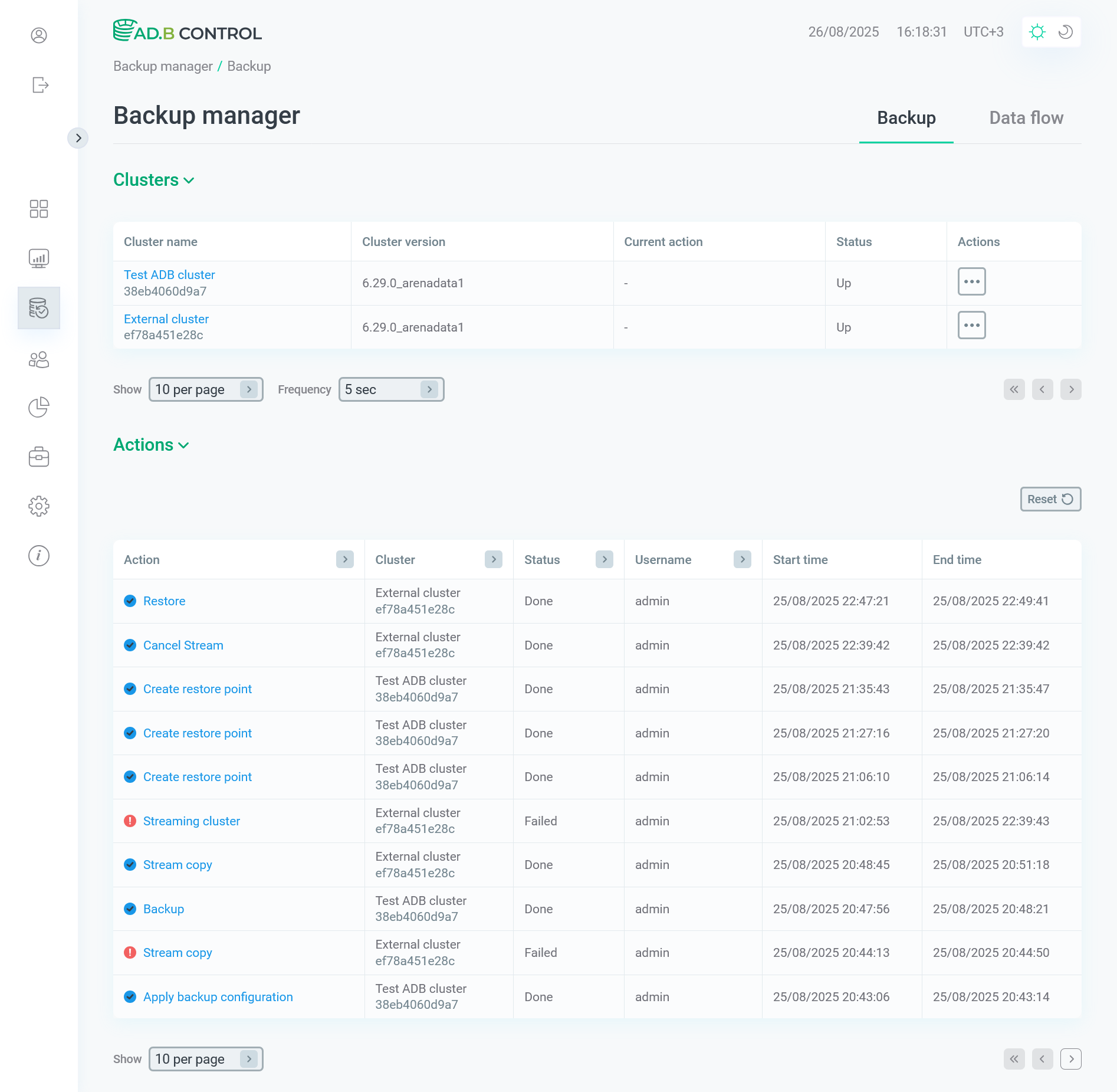The width and height of the screenshot is (1117, 1092).
Task: Switch to the Data flow tab
Action: coord(1027,117)
